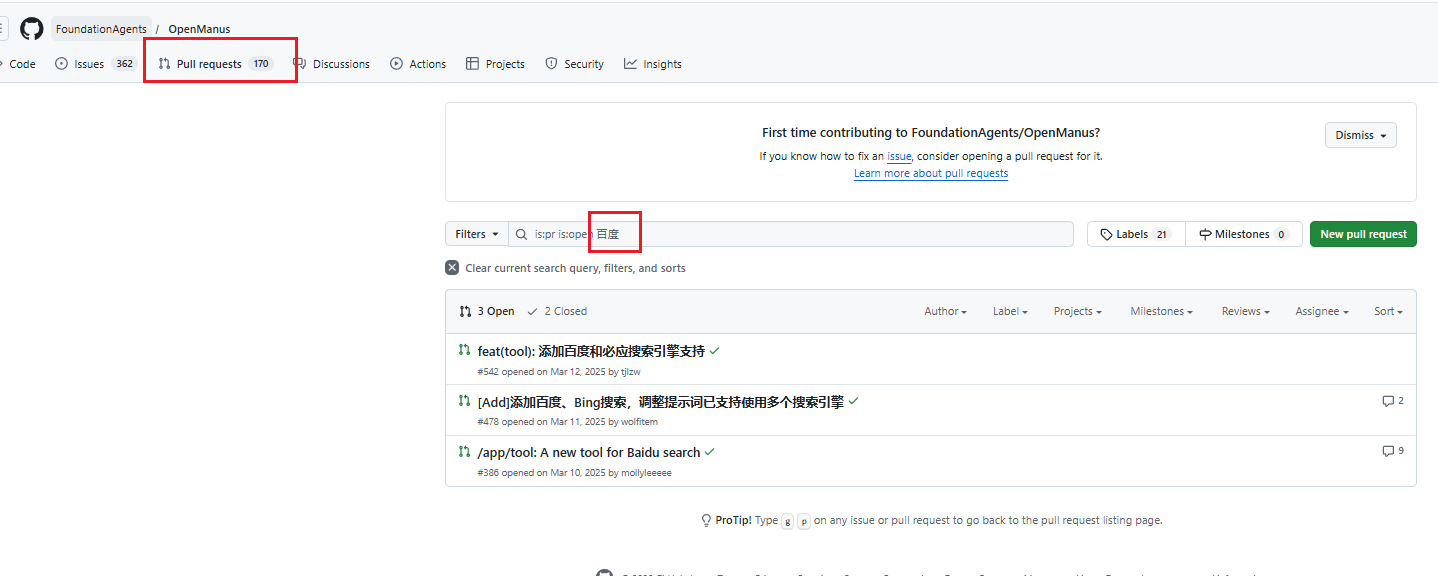The image size is (1438, 576).
Task: Click the checkmark status icon on PR #478
Action: click(853, 401)
